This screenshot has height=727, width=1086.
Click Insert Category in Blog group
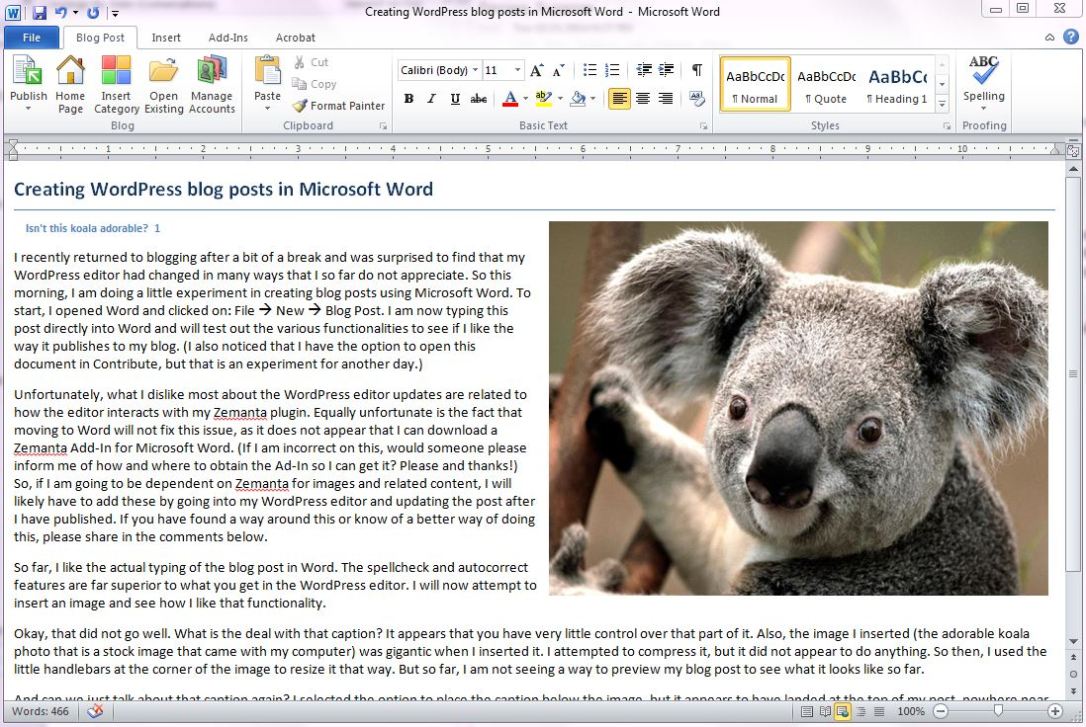(116, 84)
